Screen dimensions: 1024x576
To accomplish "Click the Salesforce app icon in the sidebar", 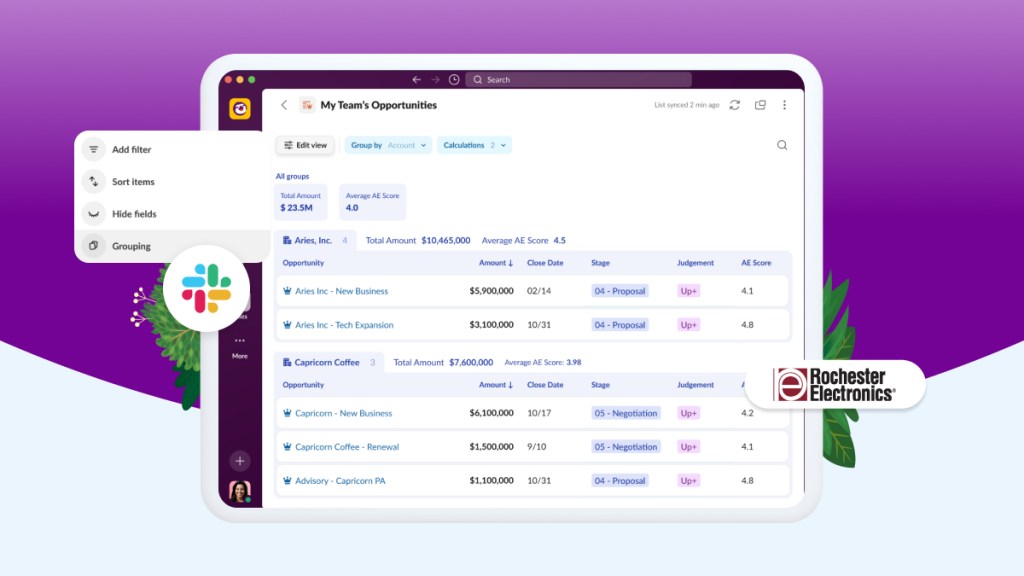I will pyautogui.click(x=240, y=109).
